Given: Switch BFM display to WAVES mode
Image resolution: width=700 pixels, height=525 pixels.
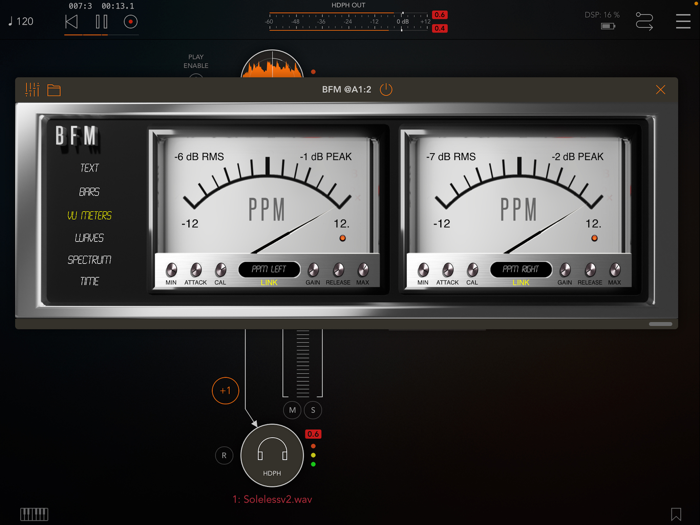Looking at the screenshot, I should point(89,238).
